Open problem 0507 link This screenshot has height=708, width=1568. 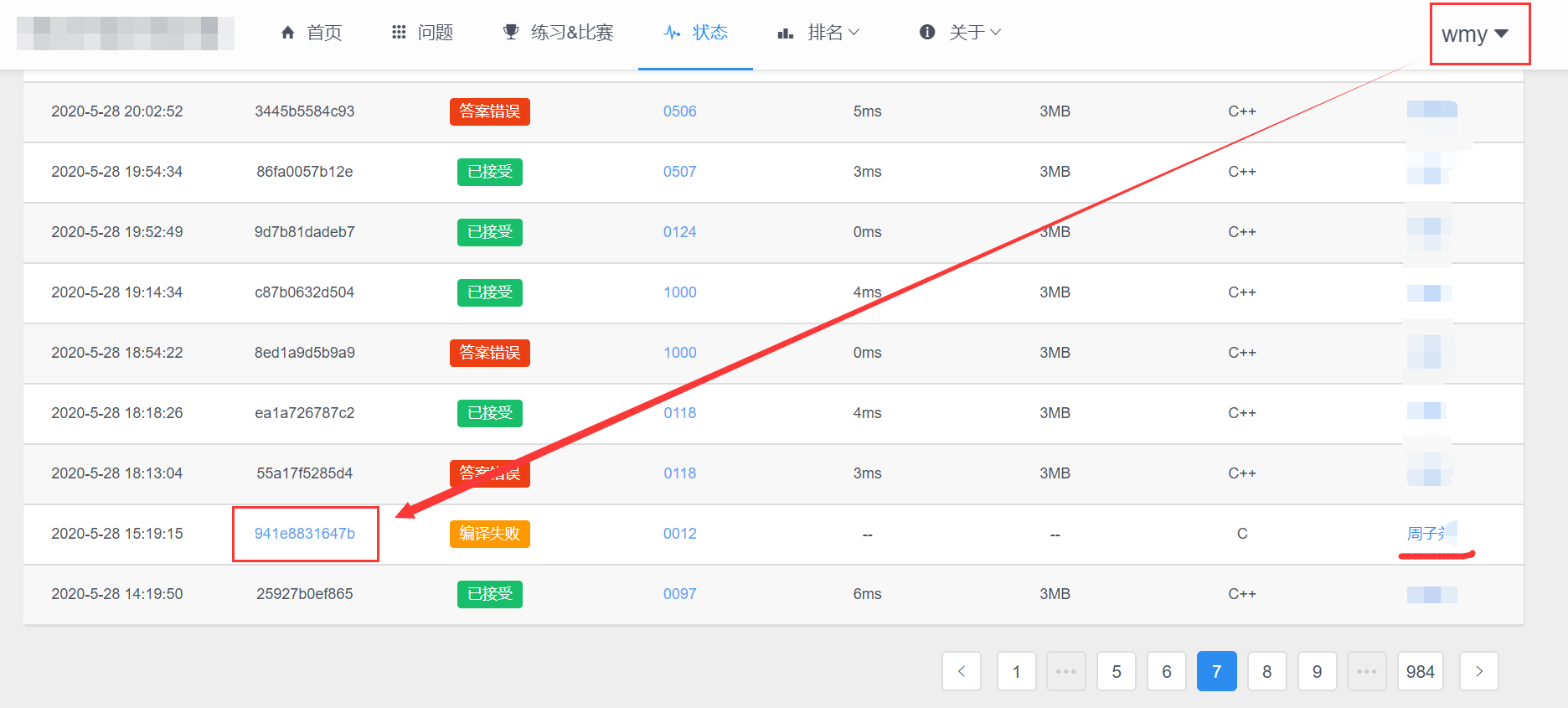click(x=680, y=172)
